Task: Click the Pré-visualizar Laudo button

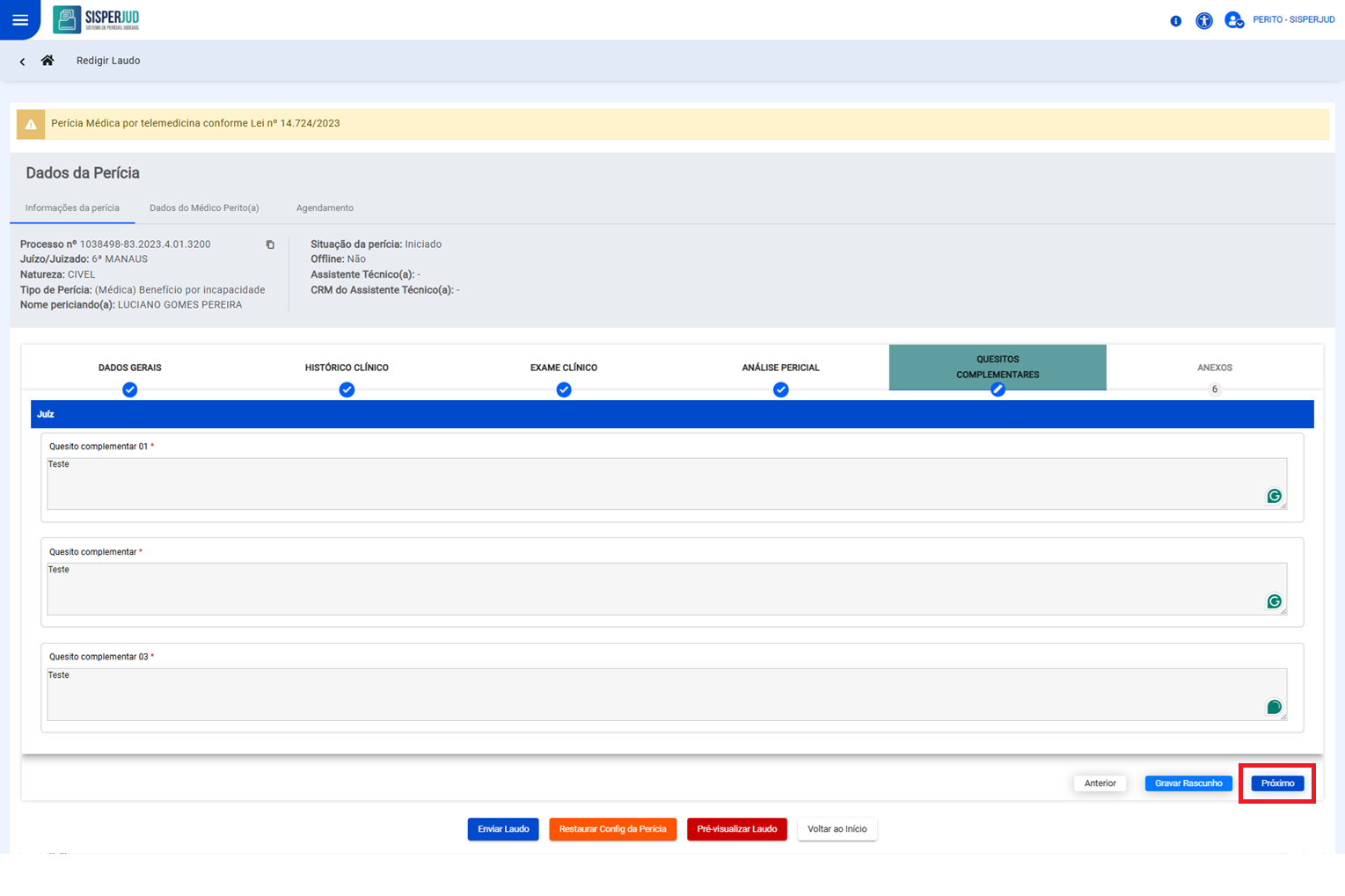Action: click(x=736, y=829)
